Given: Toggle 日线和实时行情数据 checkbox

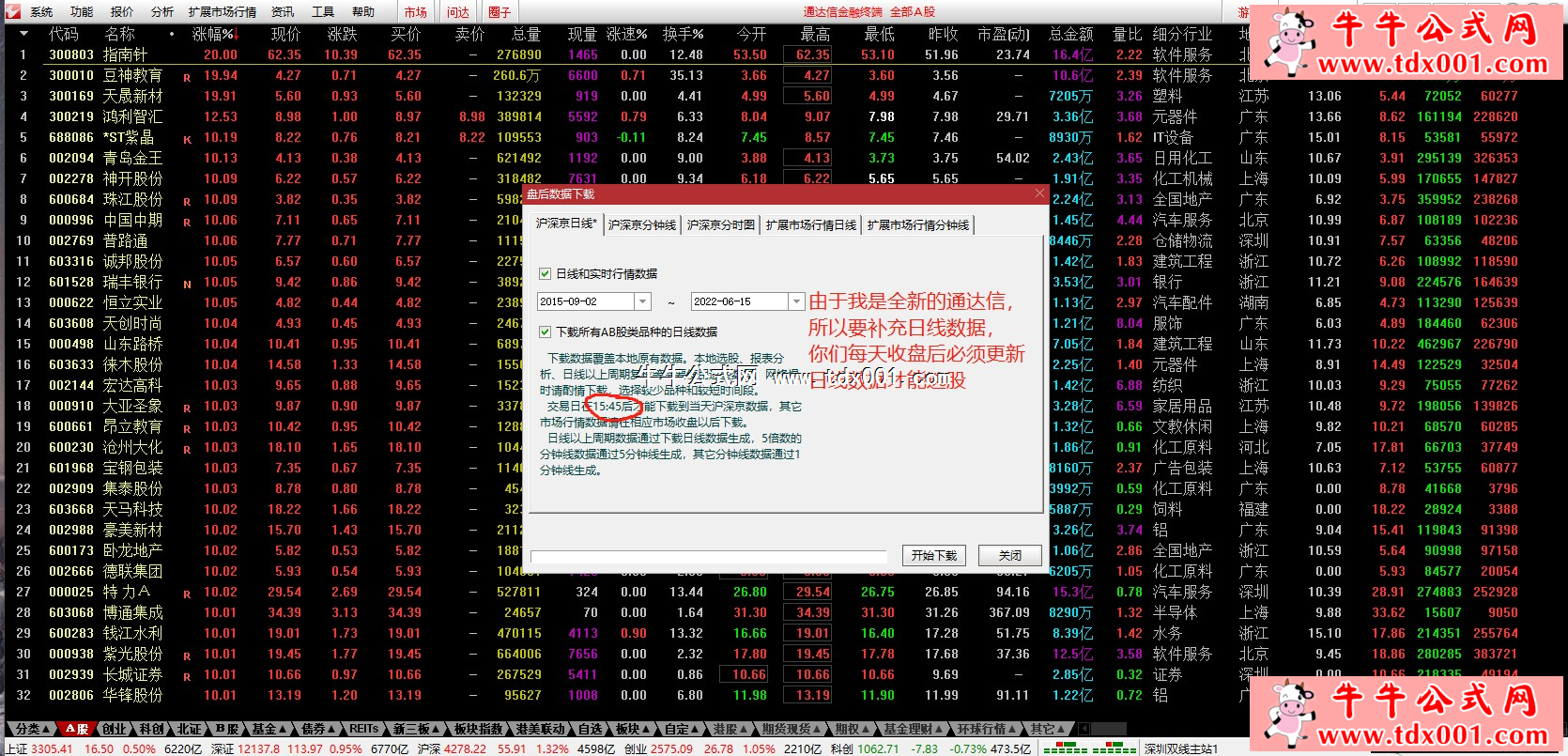Looking at the screenshot, I should 545,273.
